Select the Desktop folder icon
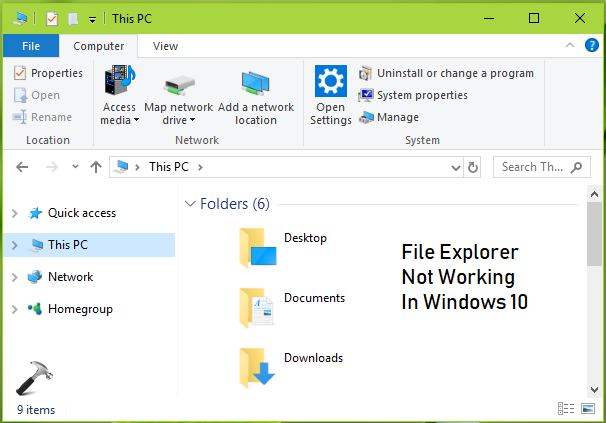This screenshot has width=606, height=423. 257,248
